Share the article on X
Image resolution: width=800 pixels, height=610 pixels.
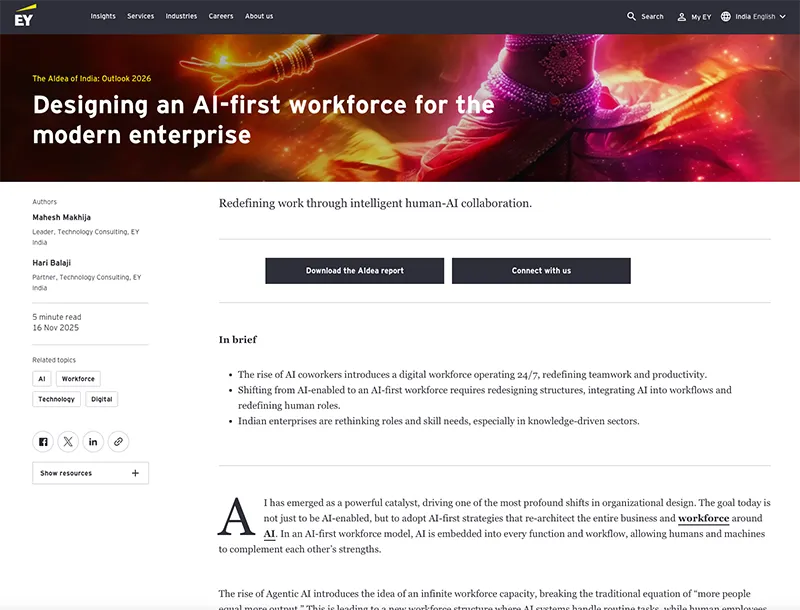tap(68, 442)
